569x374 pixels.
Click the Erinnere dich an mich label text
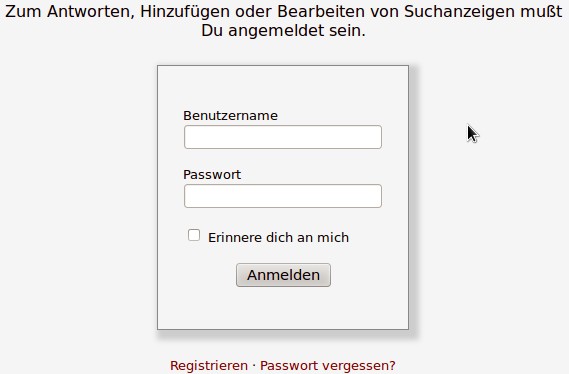pos(278,238)
